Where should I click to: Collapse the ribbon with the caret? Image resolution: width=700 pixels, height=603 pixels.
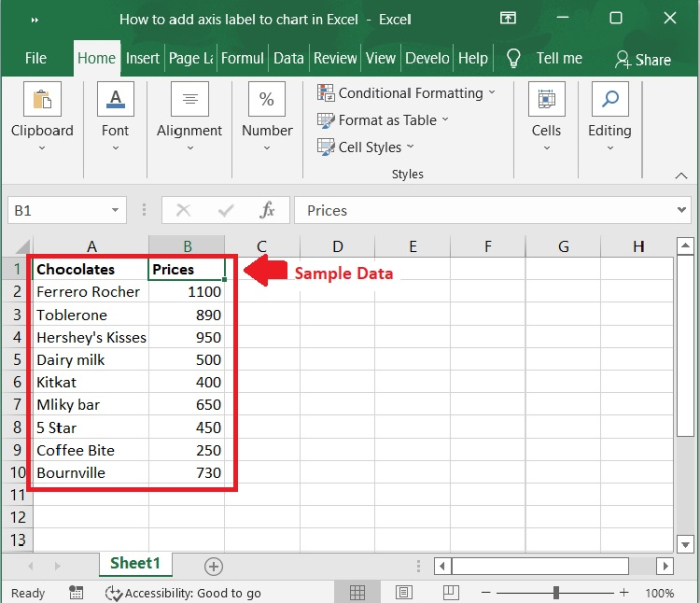[681, 176]
